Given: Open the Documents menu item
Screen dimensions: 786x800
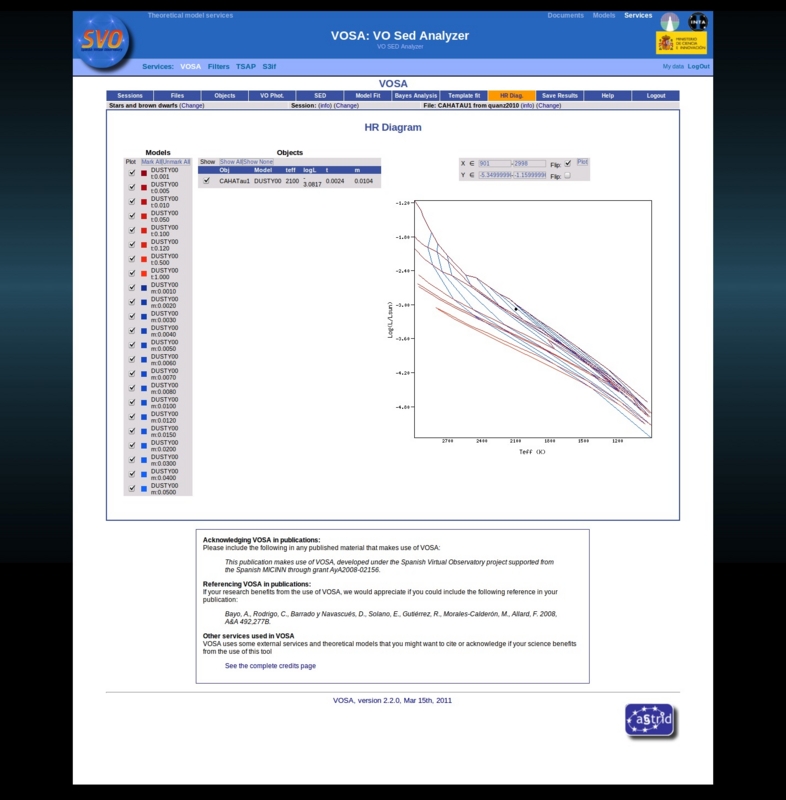Looking at the screenshot, I should pos(565,15).
